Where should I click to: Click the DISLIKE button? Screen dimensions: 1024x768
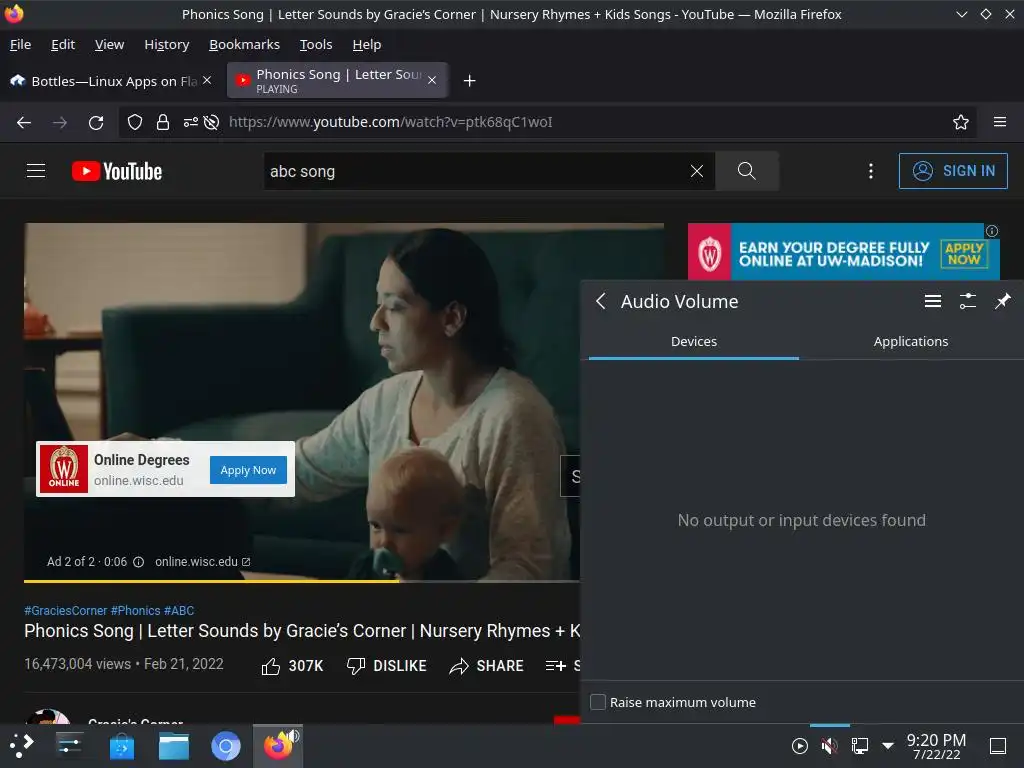pyautogui.click(x=387, y=666)
